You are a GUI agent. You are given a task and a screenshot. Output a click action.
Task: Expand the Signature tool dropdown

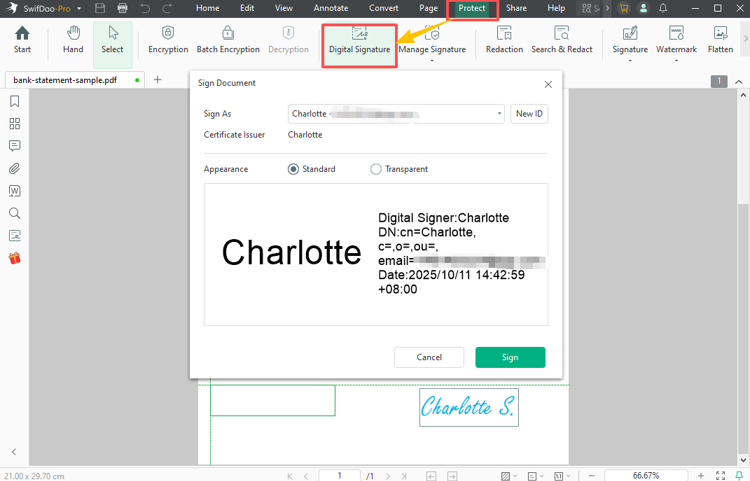click(630, 61)
